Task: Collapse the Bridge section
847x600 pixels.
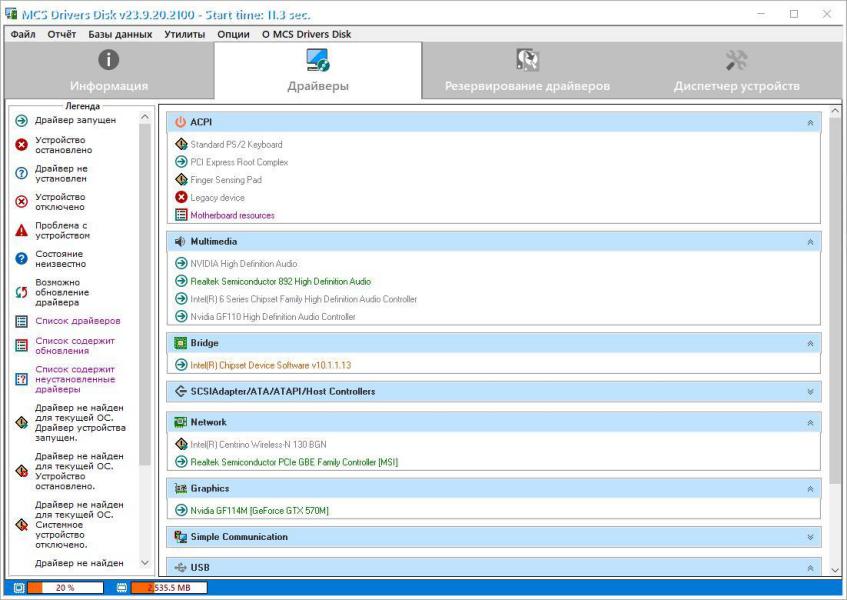Action: point(810,343)
